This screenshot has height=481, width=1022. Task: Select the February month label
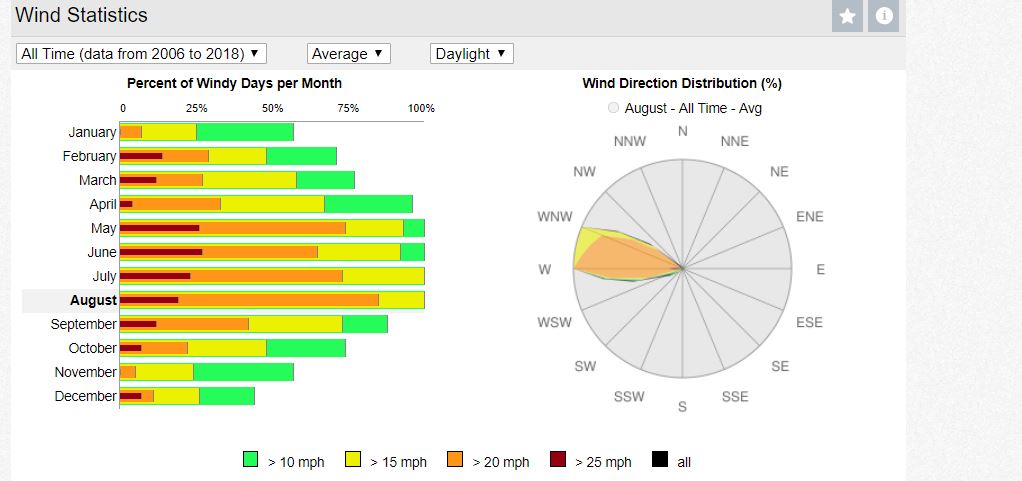pyautogui.click(x=90, y=156)
